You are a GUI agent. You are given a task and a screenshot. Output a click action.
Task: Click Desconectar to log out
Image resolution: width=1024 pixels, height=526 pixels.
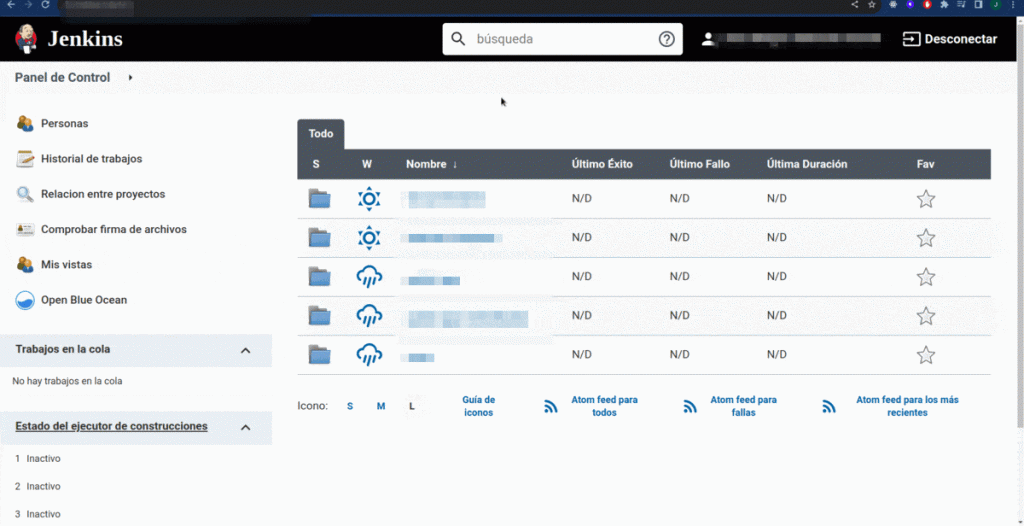click(x=950, y=39)
